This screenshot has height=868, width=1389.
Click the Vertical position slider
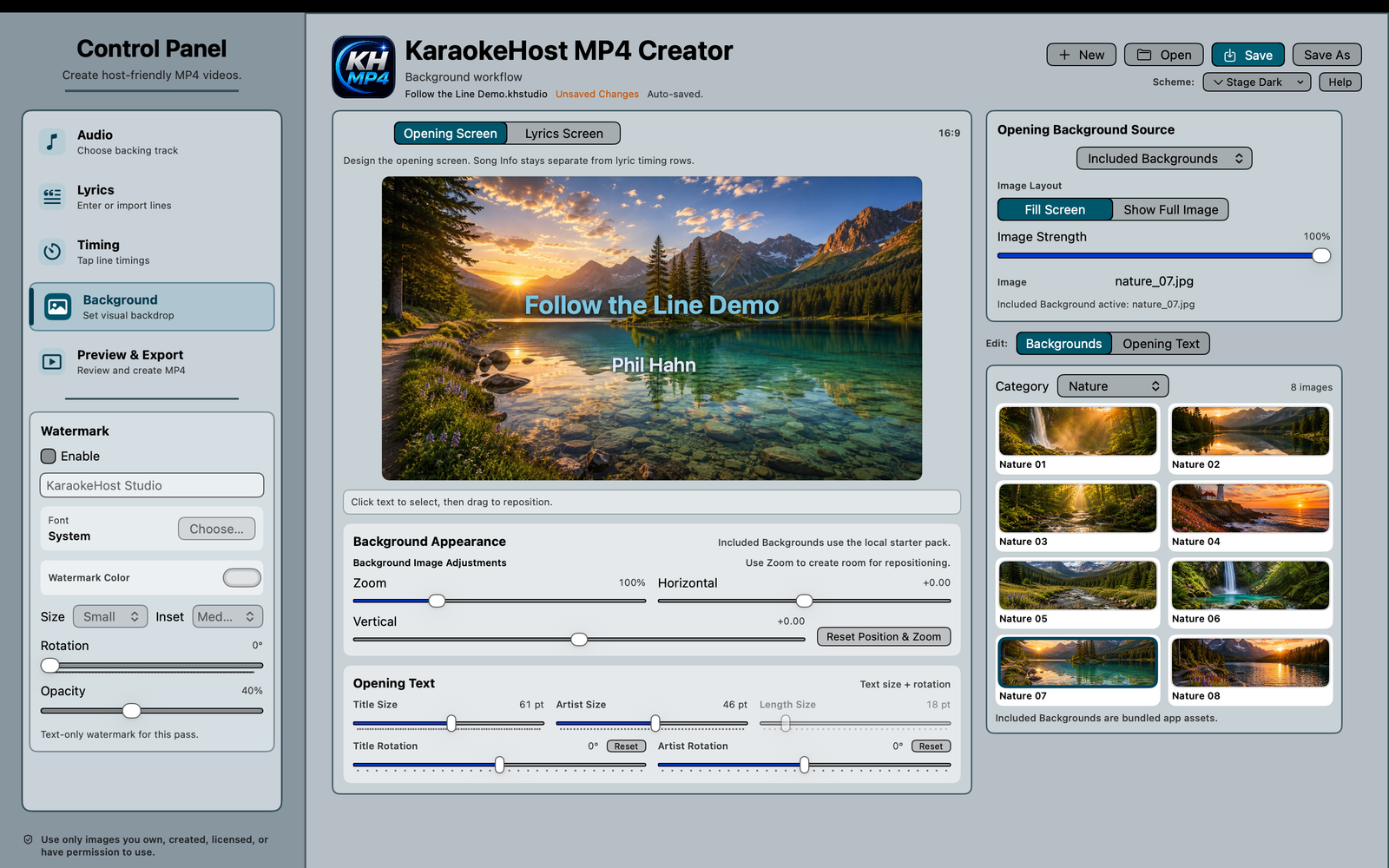pyautogui.click(x=579, y=640)
